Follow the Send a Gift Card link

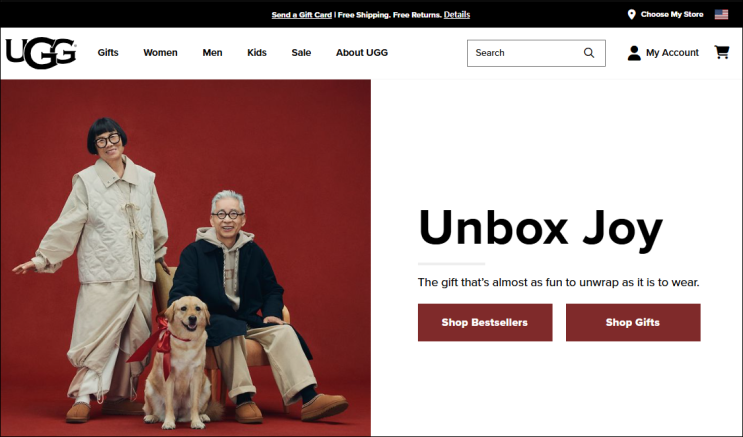pos(301,15)
